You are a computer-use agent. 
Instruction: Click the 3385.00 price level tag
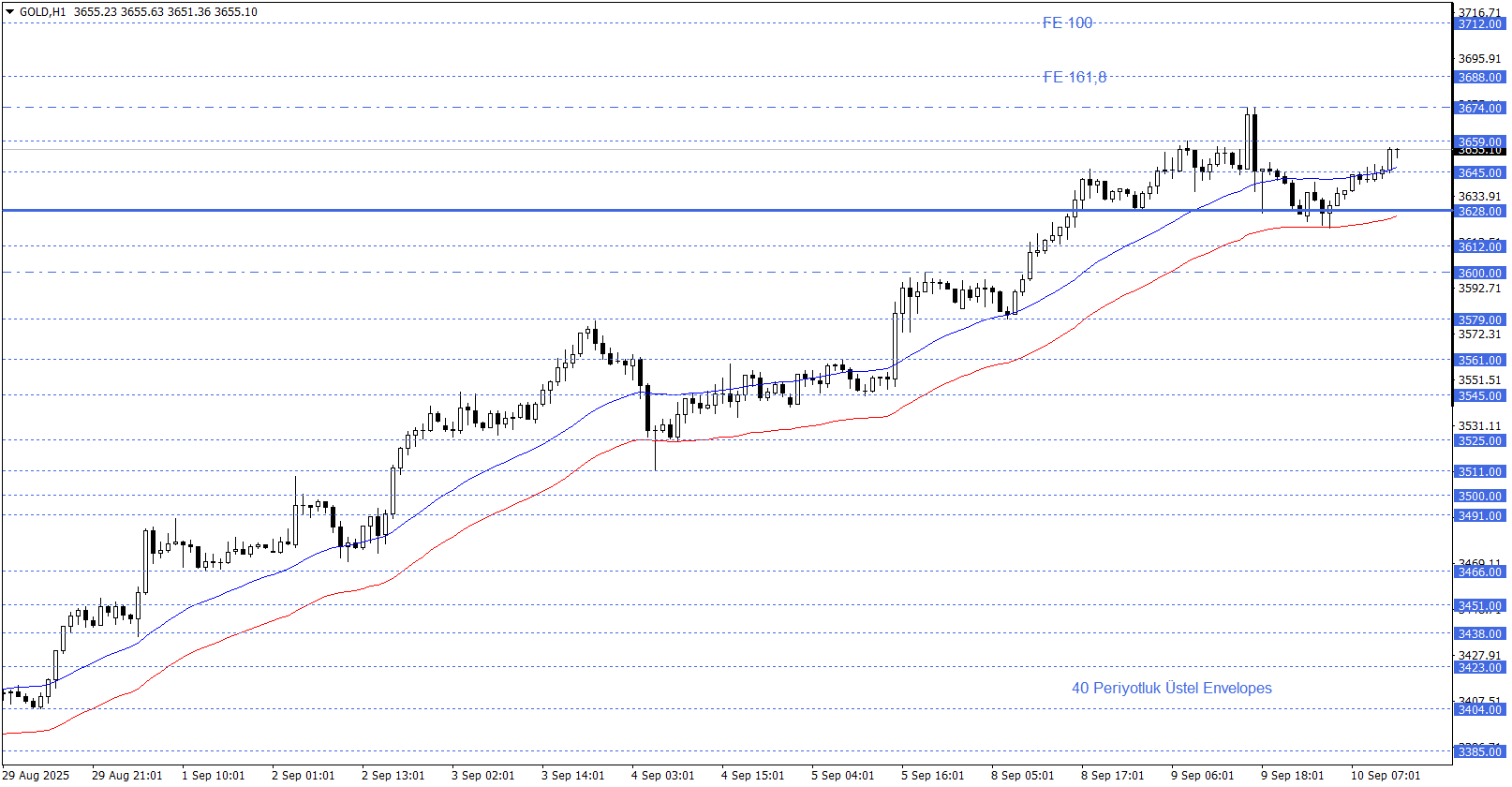(1480, 752)
